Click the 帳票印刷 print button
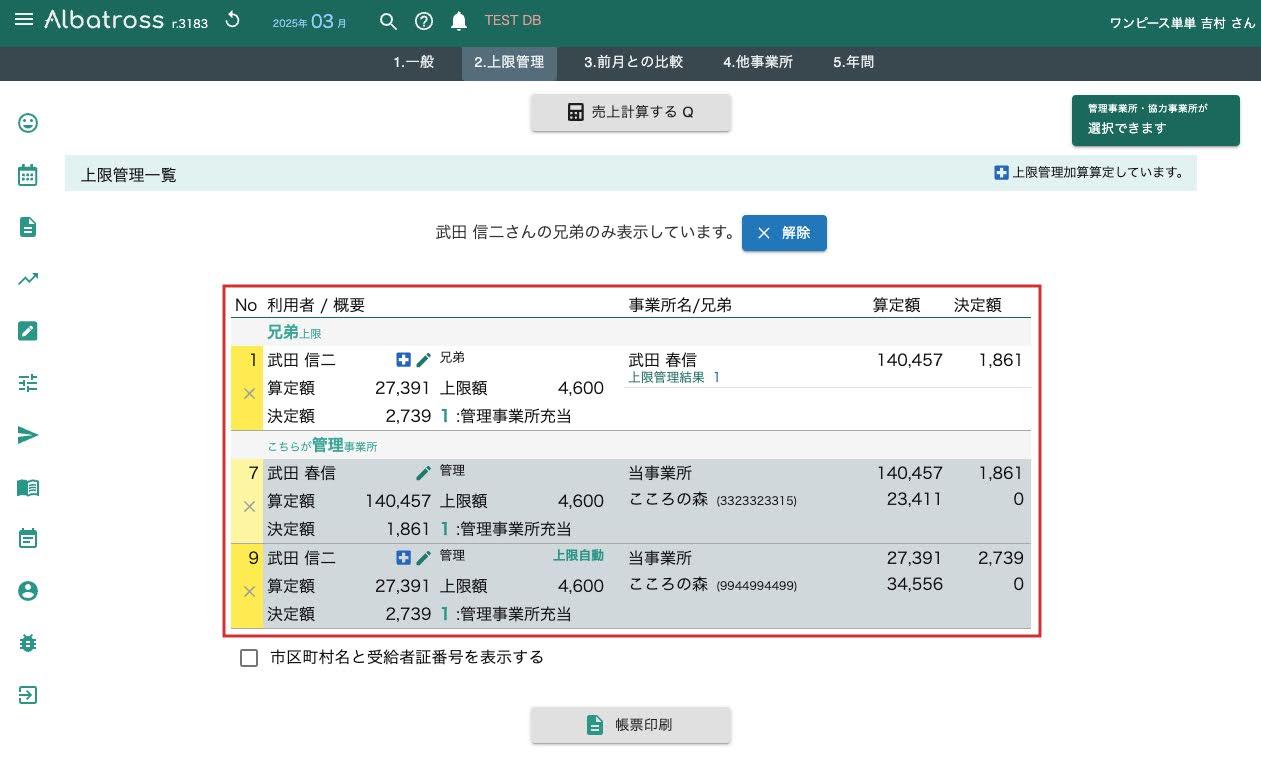The height and width of the screenshot is (771, 1261). (x=631, y=725)
